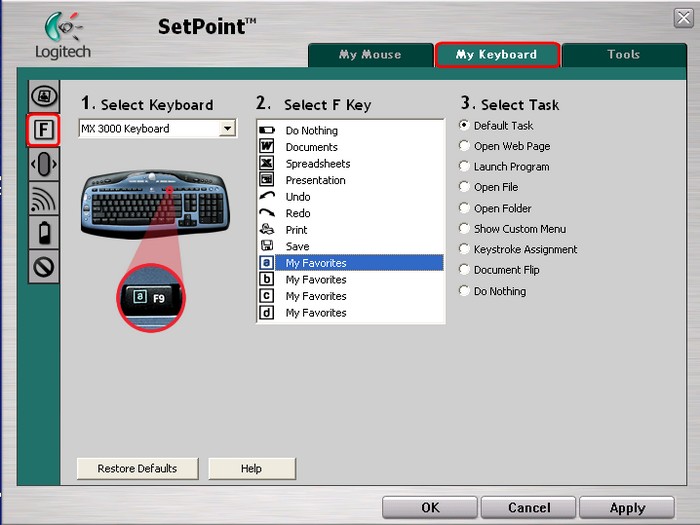Confirm settings with the OK button
This screenshot has height=525, width=700.
point(430,508)
